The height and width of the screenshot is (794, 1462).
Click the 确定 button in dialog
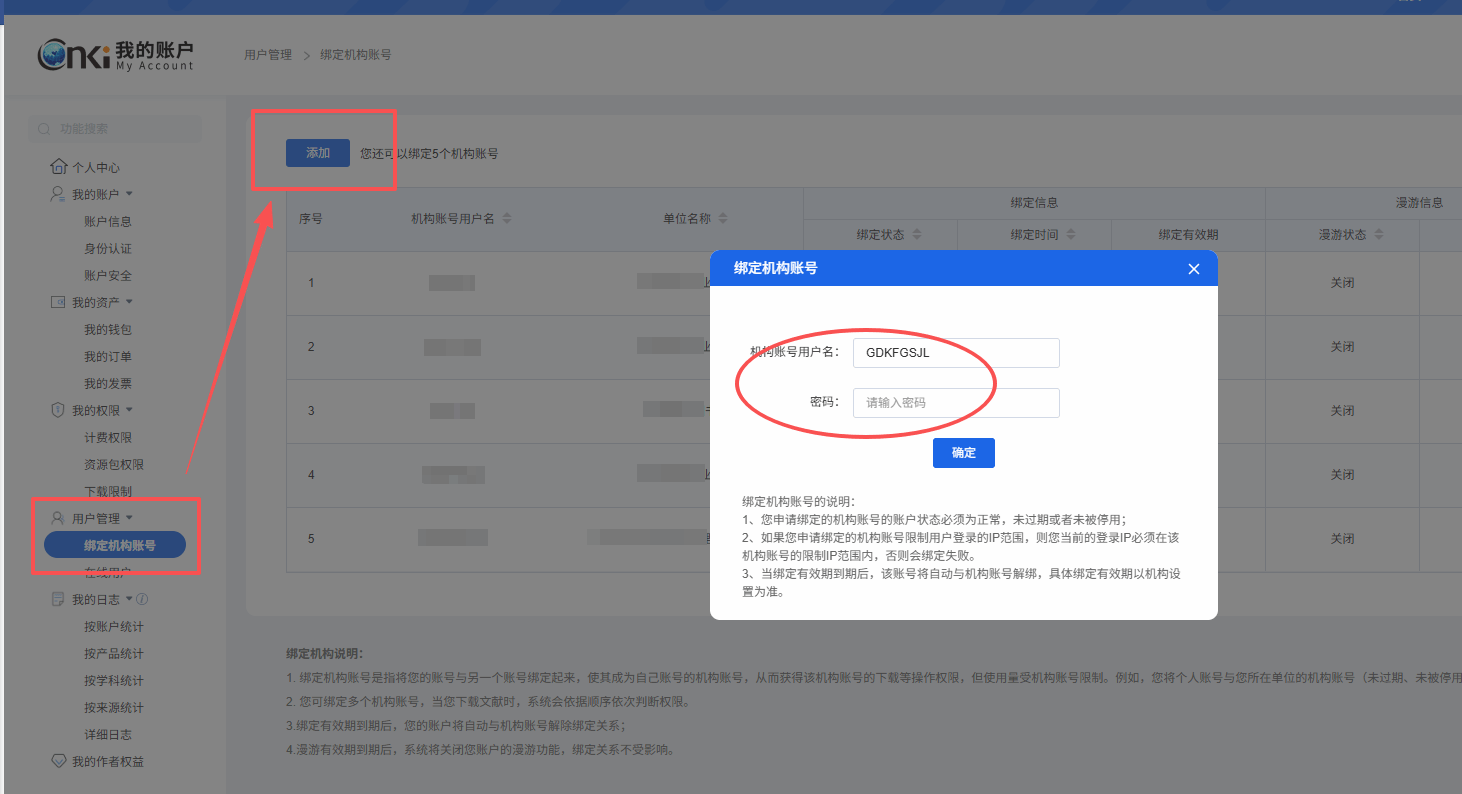click(x=963, y=453)
